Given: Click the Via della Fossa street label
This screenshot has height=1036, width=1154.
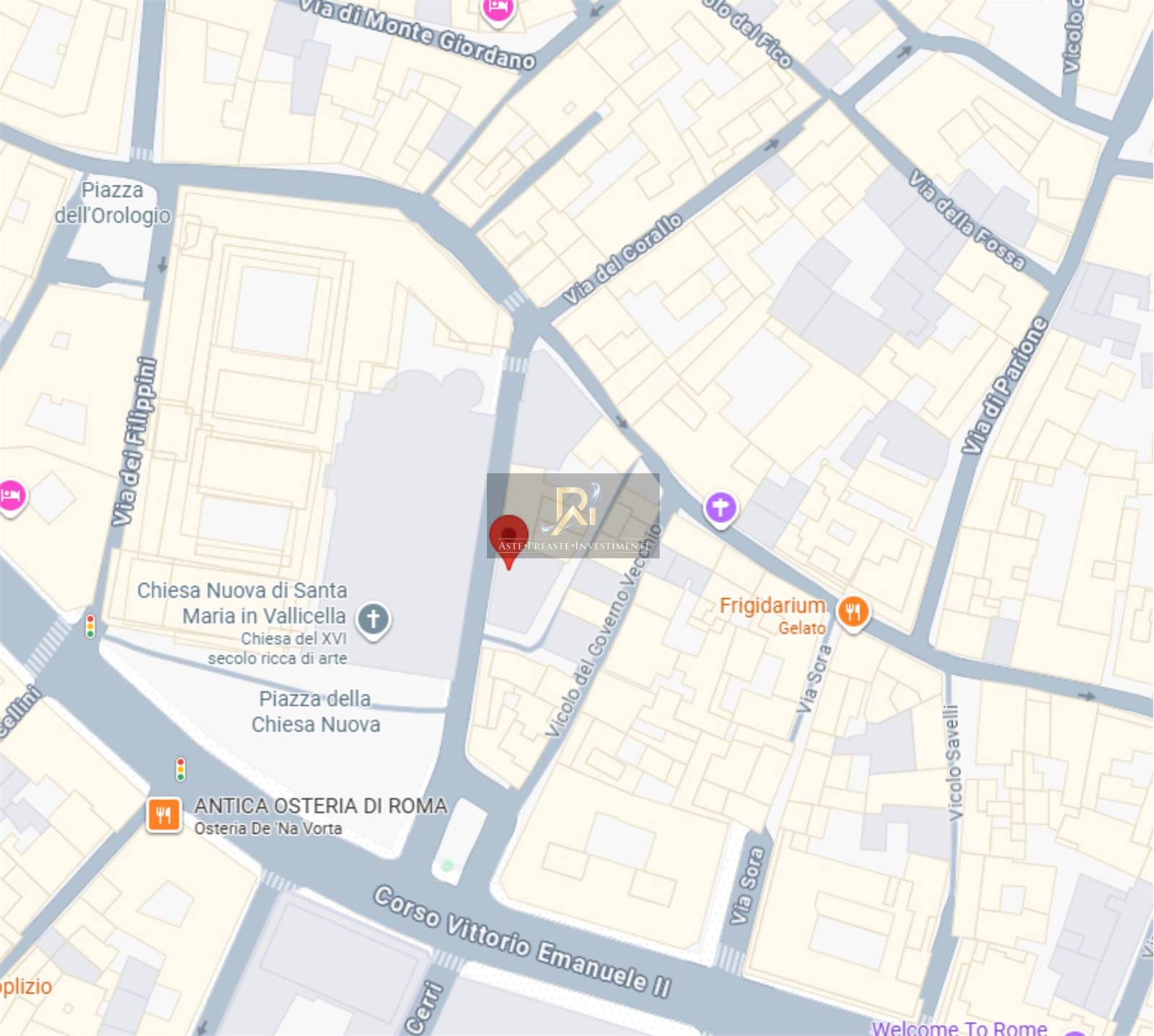Looking at the screenshot, I should click(966, 220).
